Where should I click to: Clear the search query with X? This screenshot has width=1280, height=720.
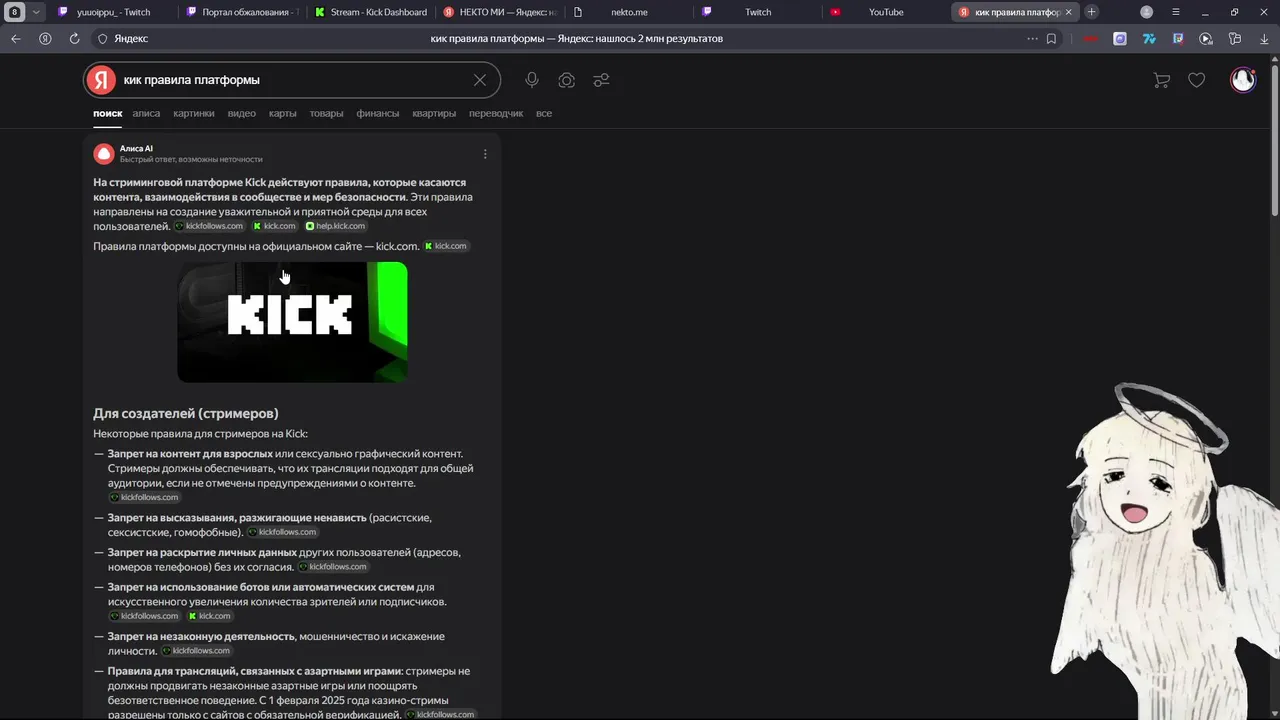point(480,80)
